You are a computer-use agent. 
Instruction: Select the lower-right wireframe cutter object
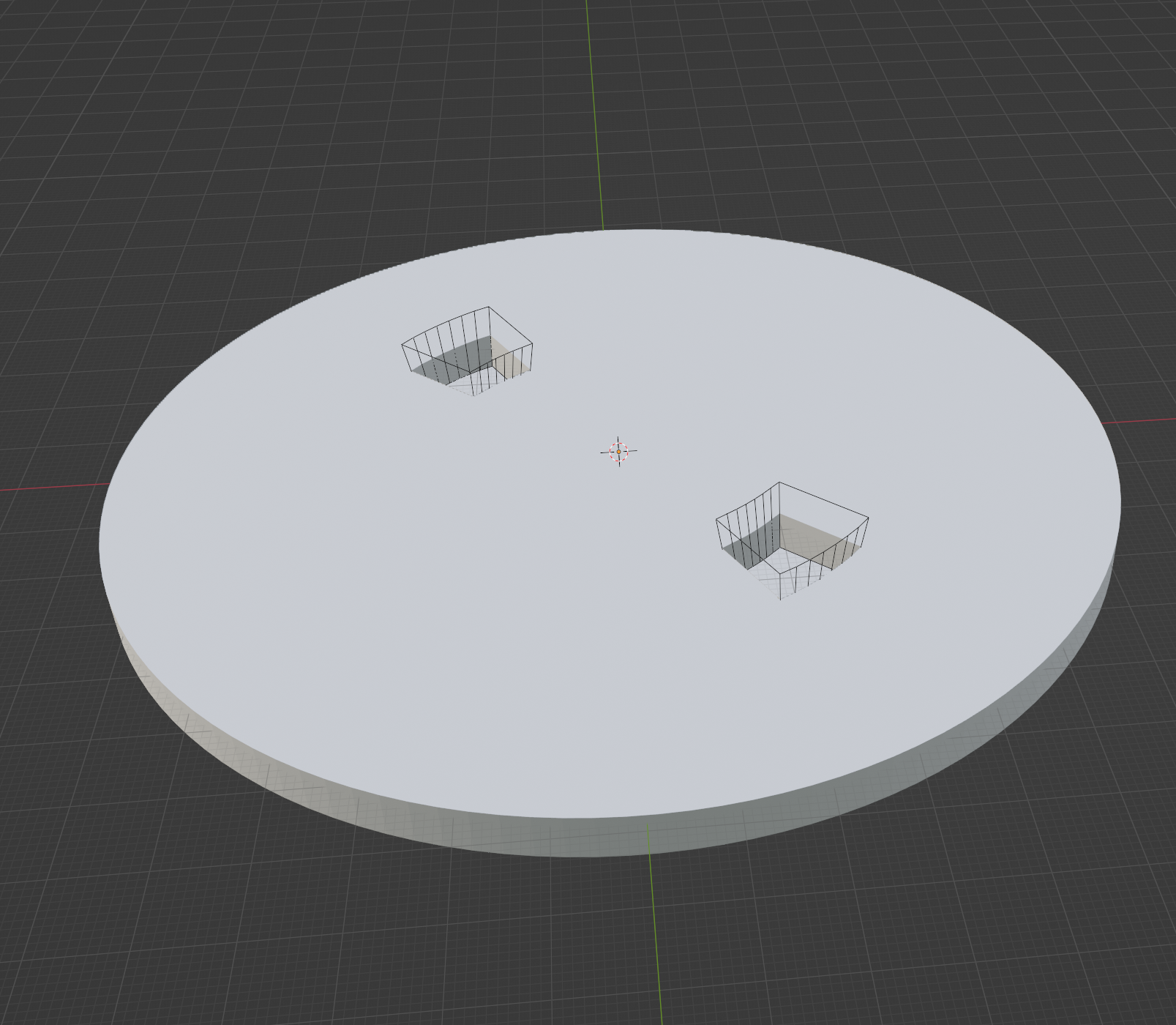coord(792,540)
